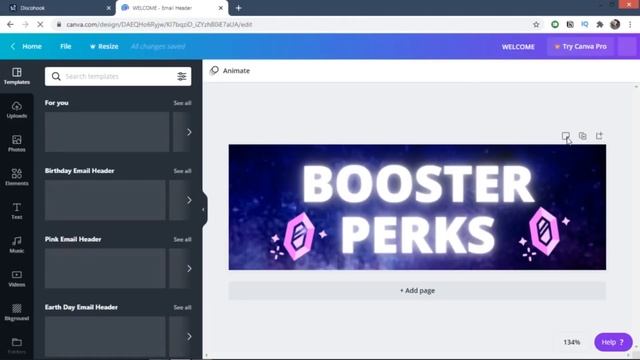Screen dimensions: 640x360
Task: Open the Uploads sidebar panel
Action: [x=17, y=110]
